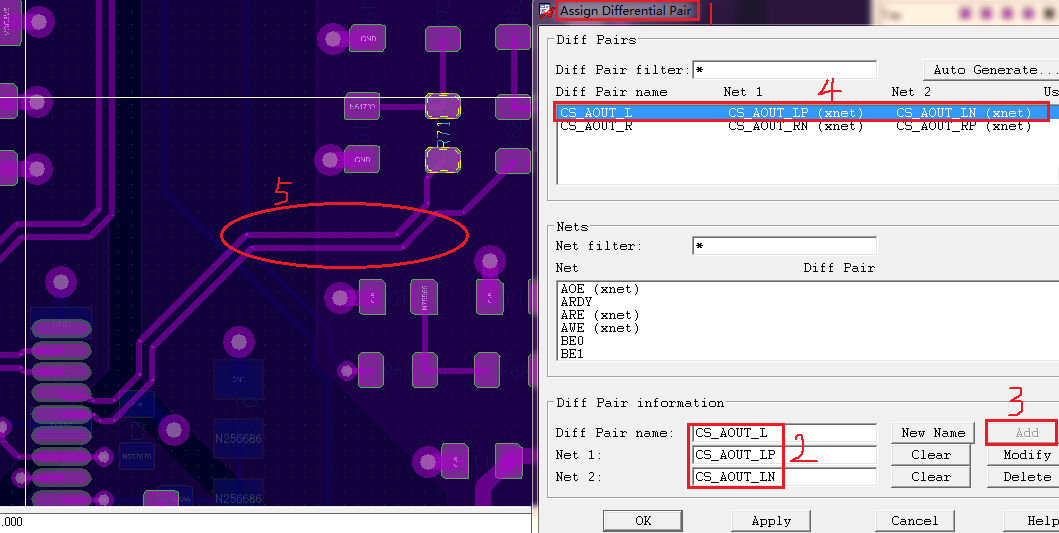Image resolution: width=1059 pixels, height=533 pixels.
Task: Pick the AOE (xnet) net from the list
Action: coord(599,289)
